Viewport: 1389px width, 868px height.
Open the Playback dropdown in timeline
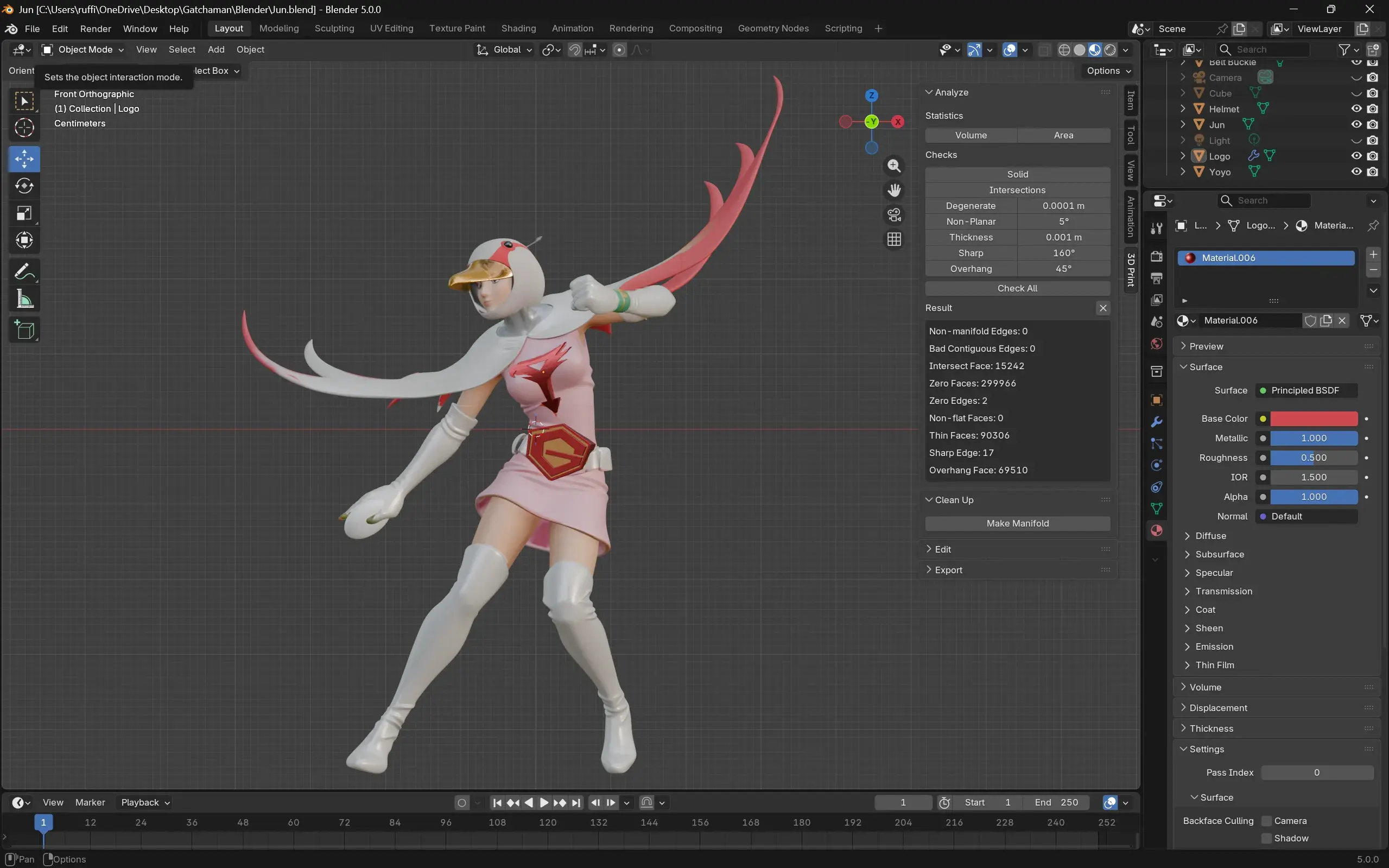(x=146, y=802)
